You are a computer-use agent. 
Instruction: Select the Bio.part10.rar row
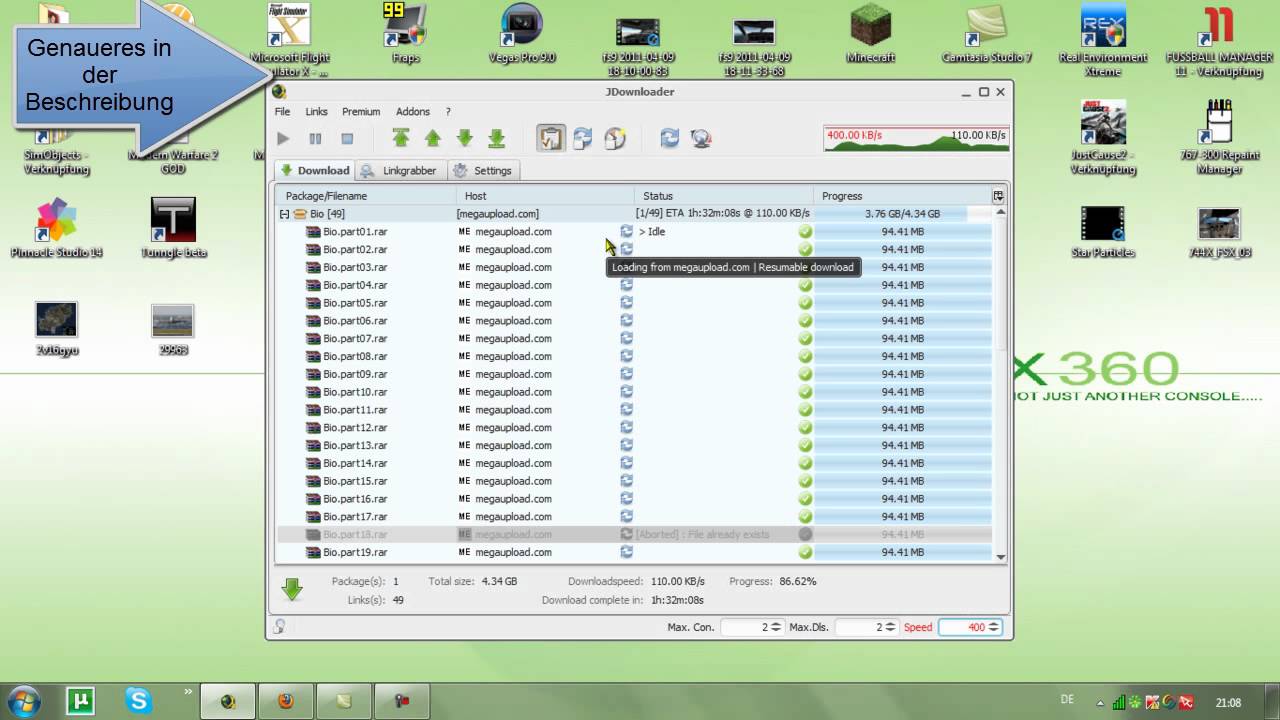tap(634, 392)
